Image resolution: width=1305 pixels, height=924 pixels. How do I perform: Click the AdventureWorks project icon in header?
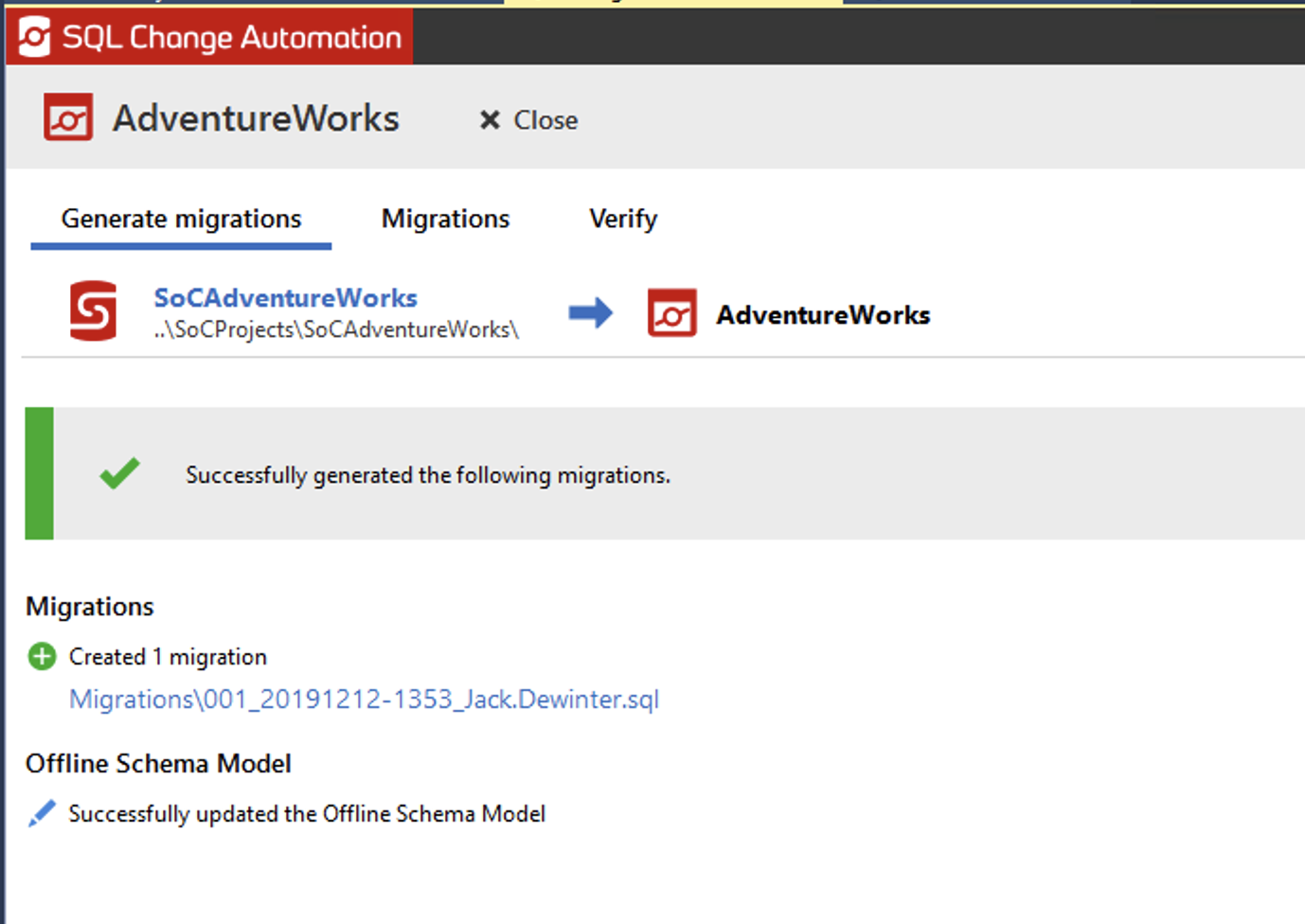tap(68, 118)
